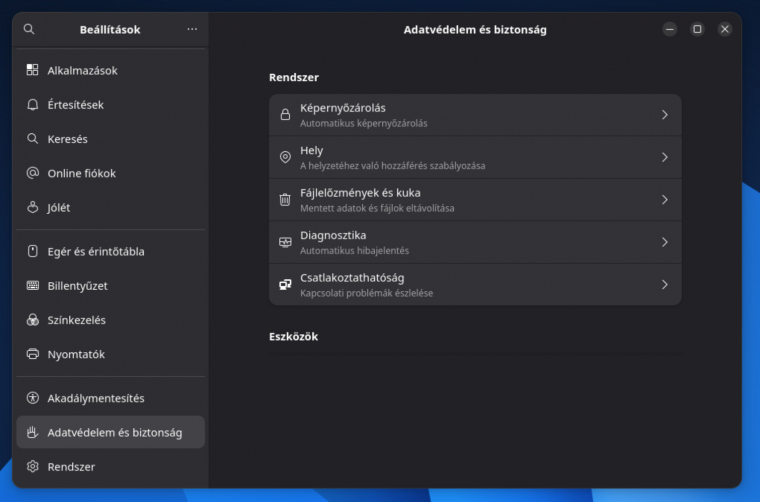
Task: Select Rendszer label in sidebar
Action: (71, 467)
